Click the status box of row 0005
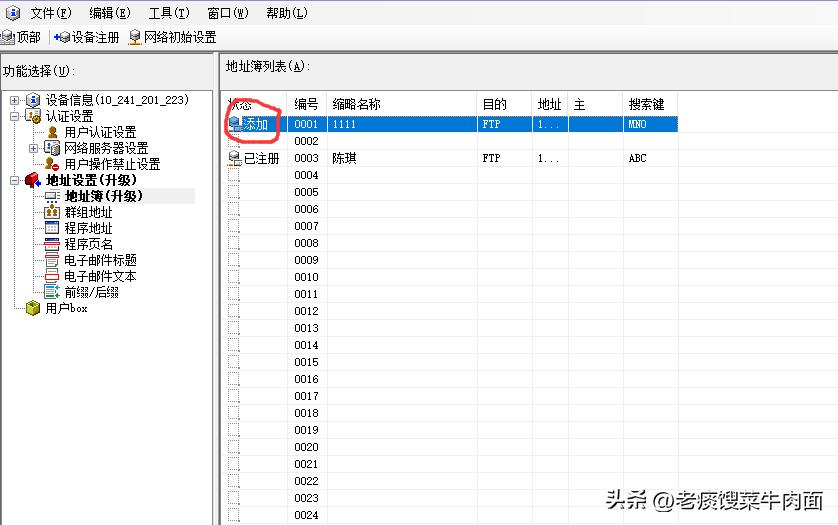 tap(234, 192)
